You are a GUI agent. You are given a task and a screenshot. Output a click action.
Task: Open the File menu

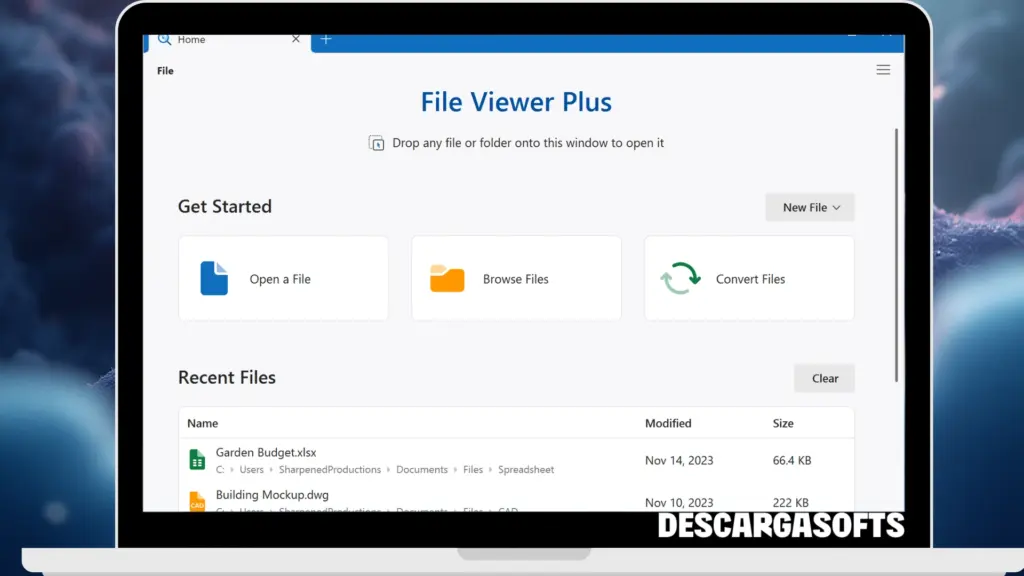pyautogui.click(x=164, y=70)
